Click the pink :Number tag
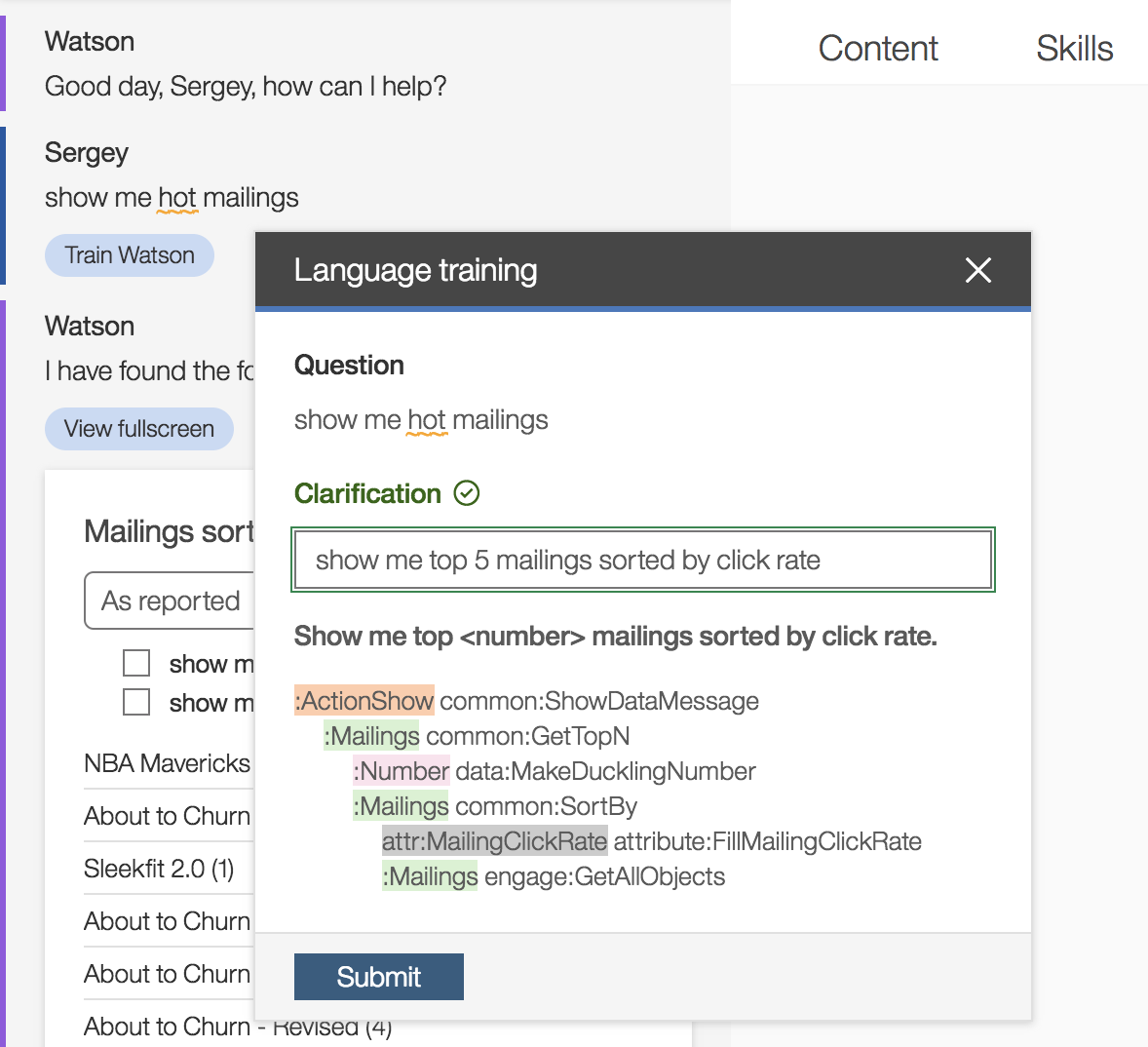The width and height of the screenshot is (1148, 1047). 402,771
